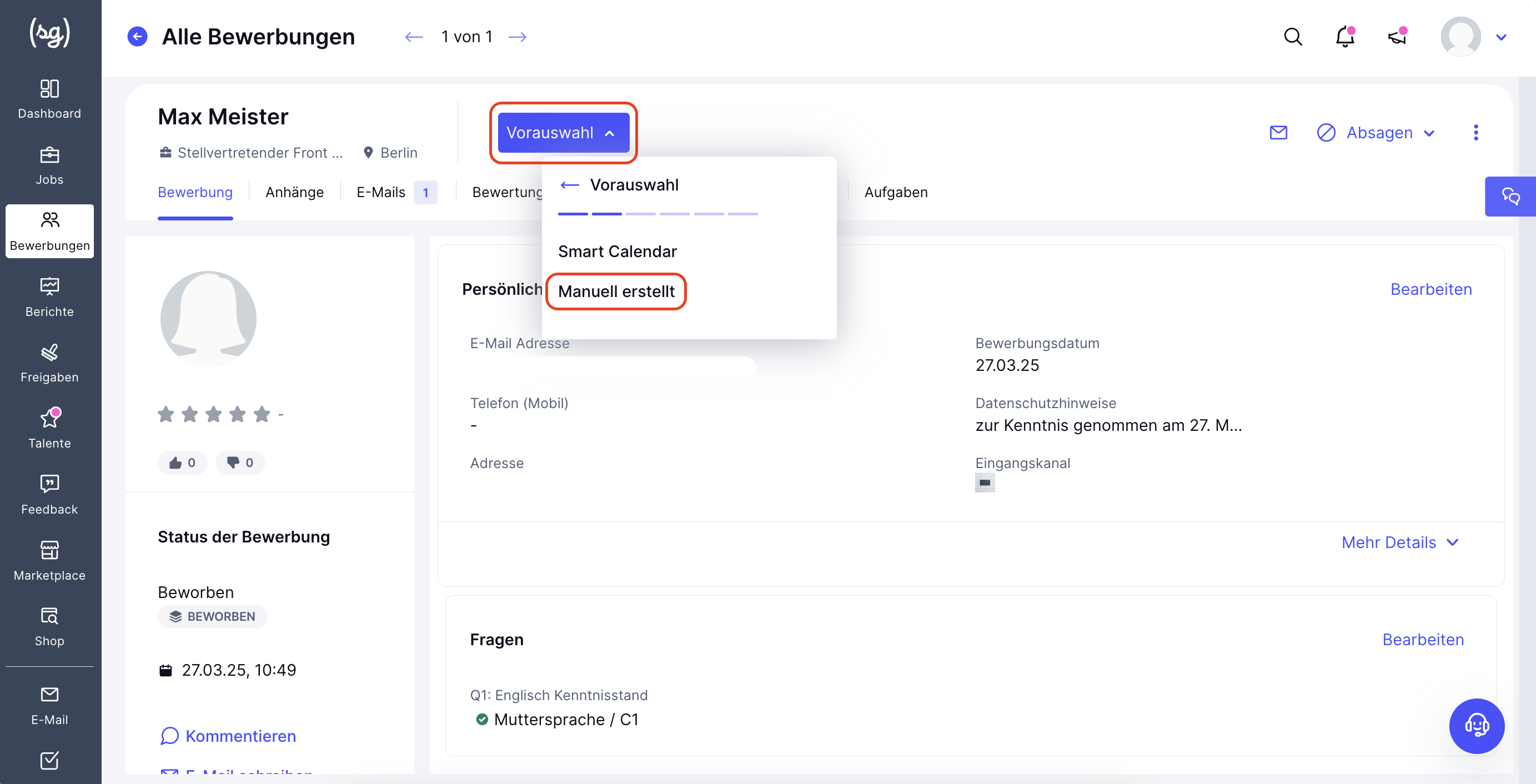The width and height of the screenshot is (1536, 784).
Task: Open the Shop sidebar item
Action: [49, 627]
